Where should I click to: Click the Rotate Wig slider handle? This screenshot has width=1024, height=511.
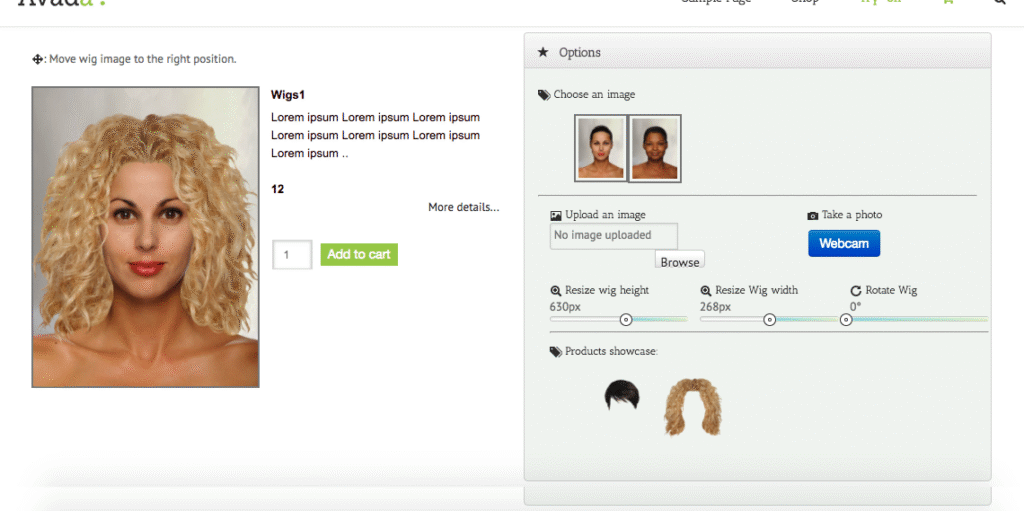pos(846,320)
